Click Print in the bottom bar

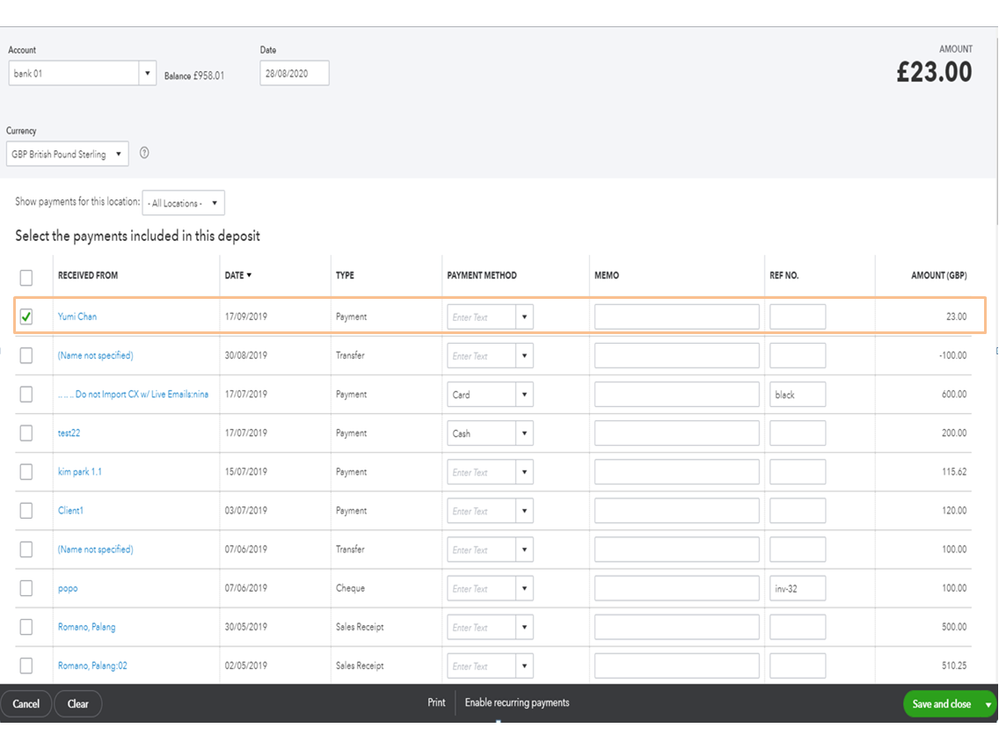(436, 703)
